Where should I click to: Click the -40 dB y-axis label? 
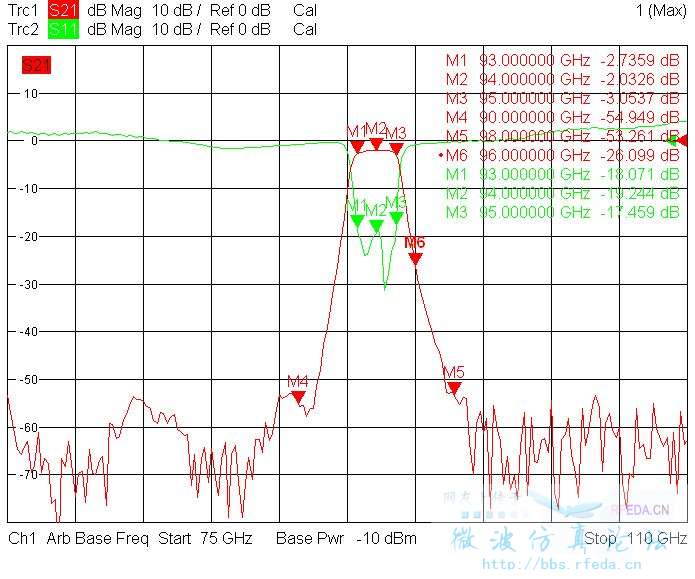coord(28,332)
